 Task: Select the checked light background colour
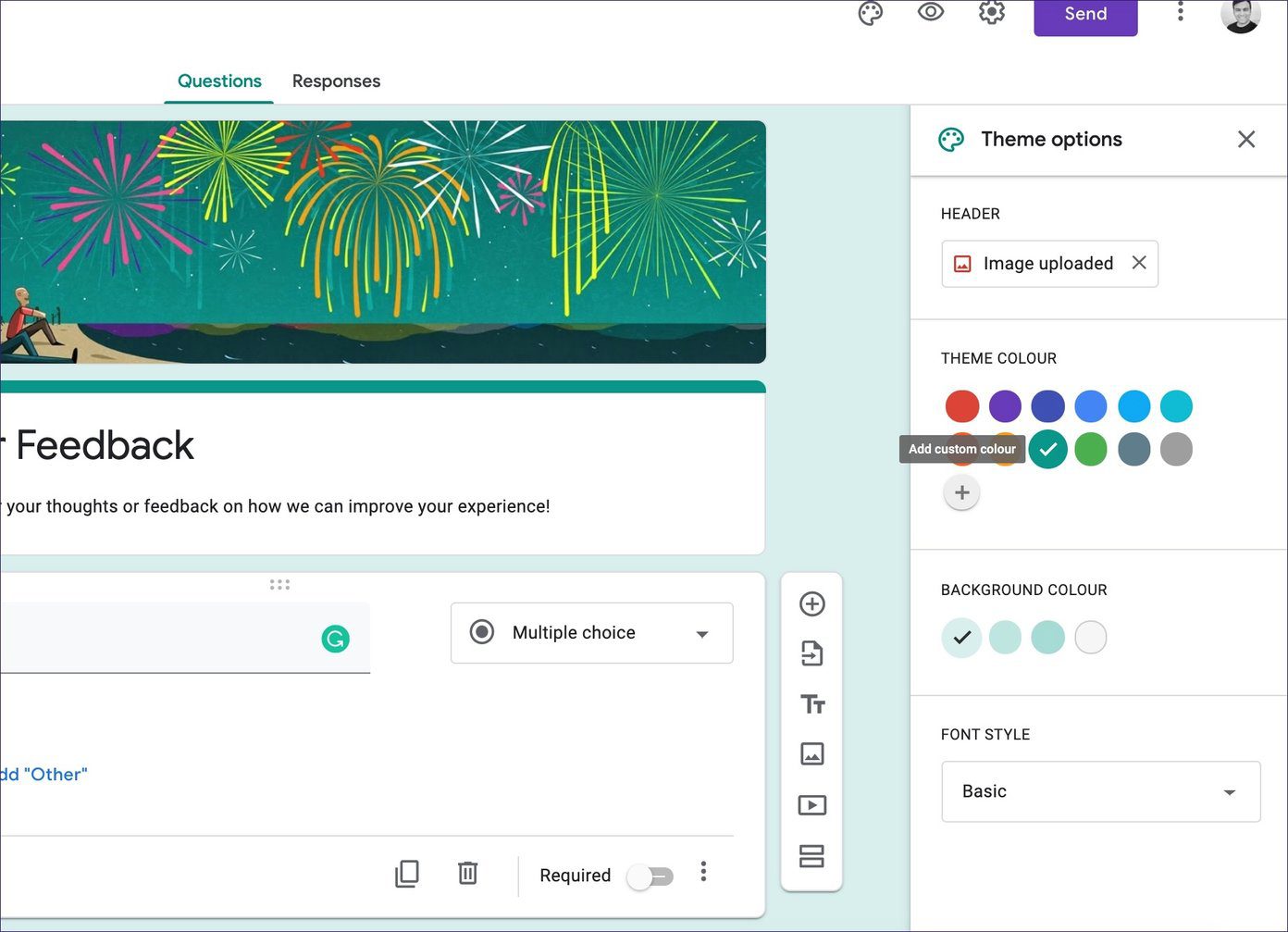(961, 637)
